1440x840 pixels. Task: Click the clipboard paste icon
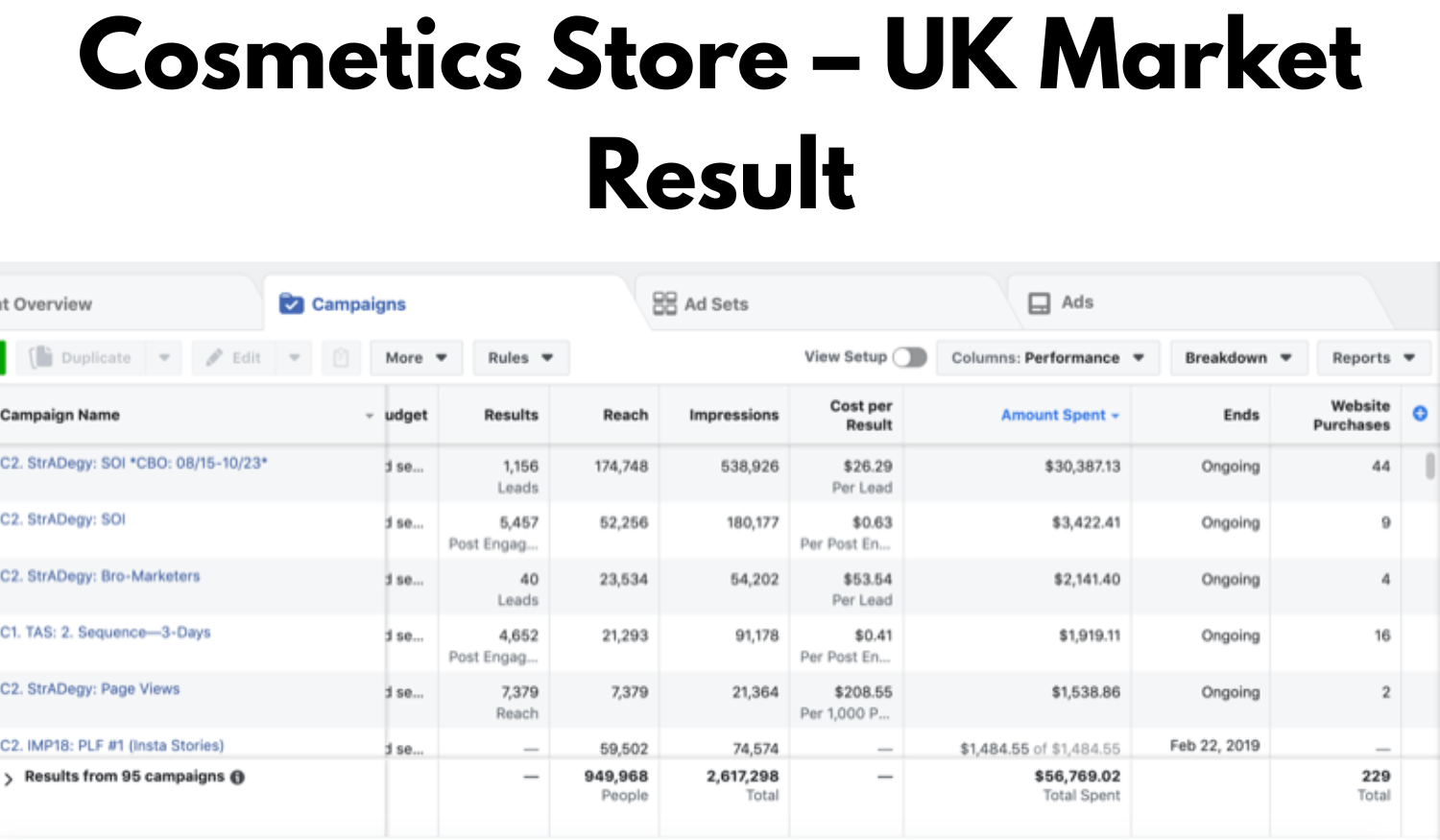pyautogui.click(x=341, y=357)
